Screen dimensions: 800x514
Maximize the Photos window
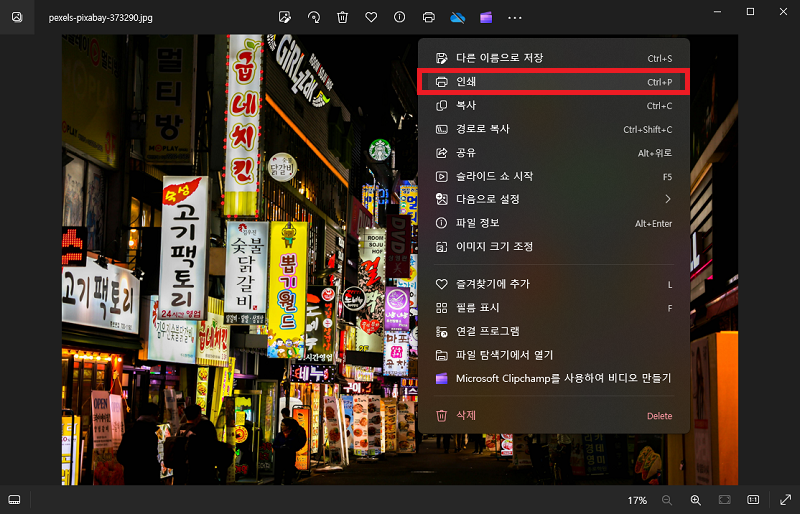pos(750,11)
